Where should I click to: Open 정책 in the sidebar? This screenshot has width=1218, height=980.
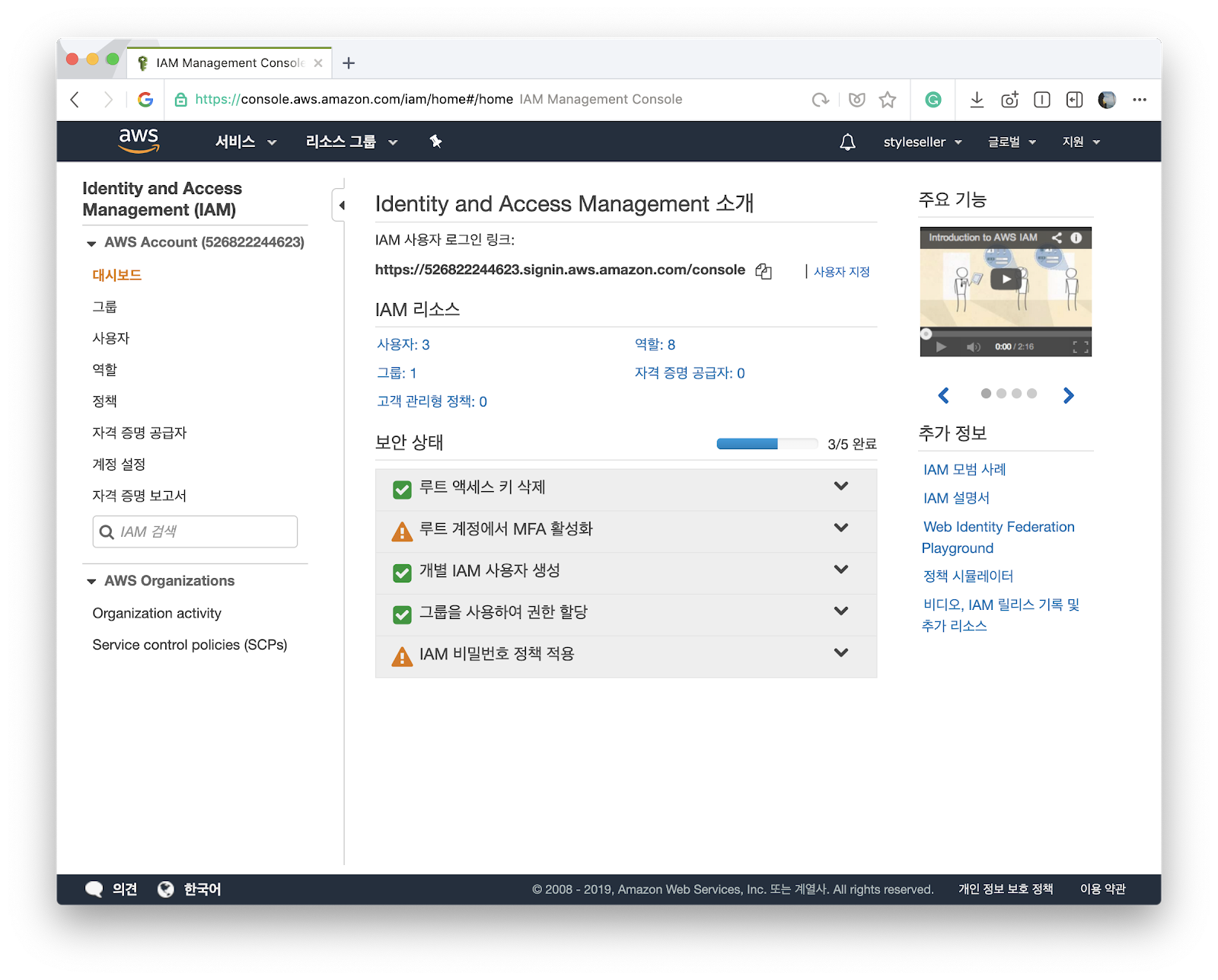click(x=105, y=402)
